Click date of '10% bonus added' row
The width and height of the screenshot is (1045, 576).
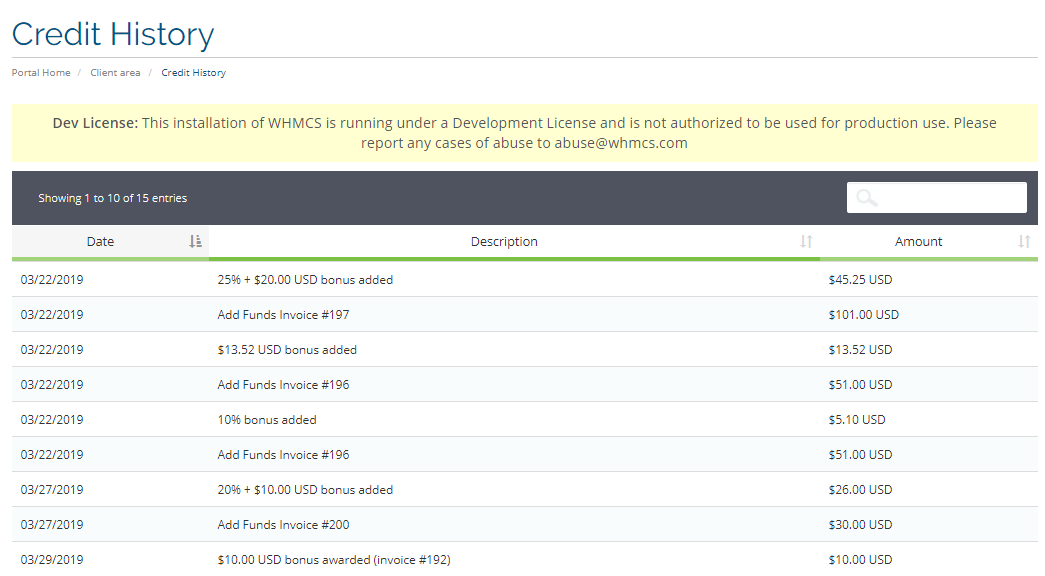pos(52,419)
